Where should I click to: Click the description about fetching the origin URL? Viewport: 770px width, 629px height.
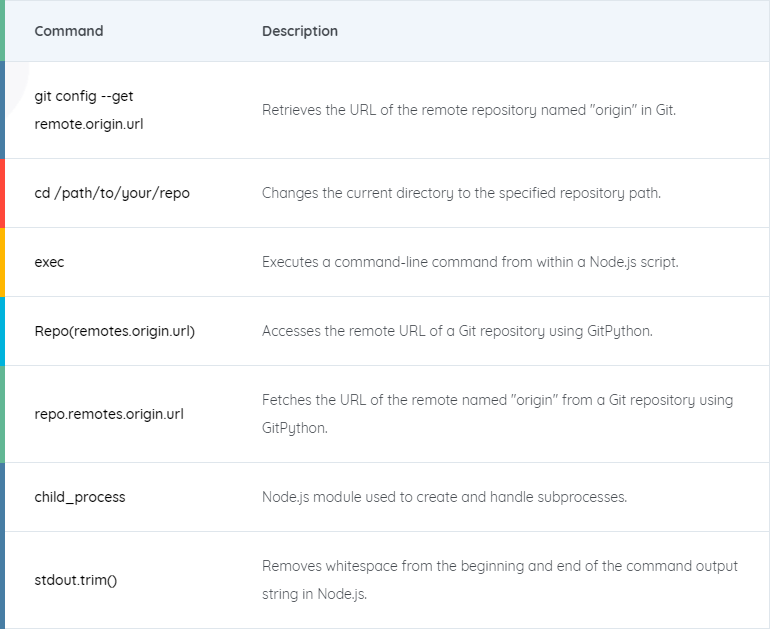(497, 413)
